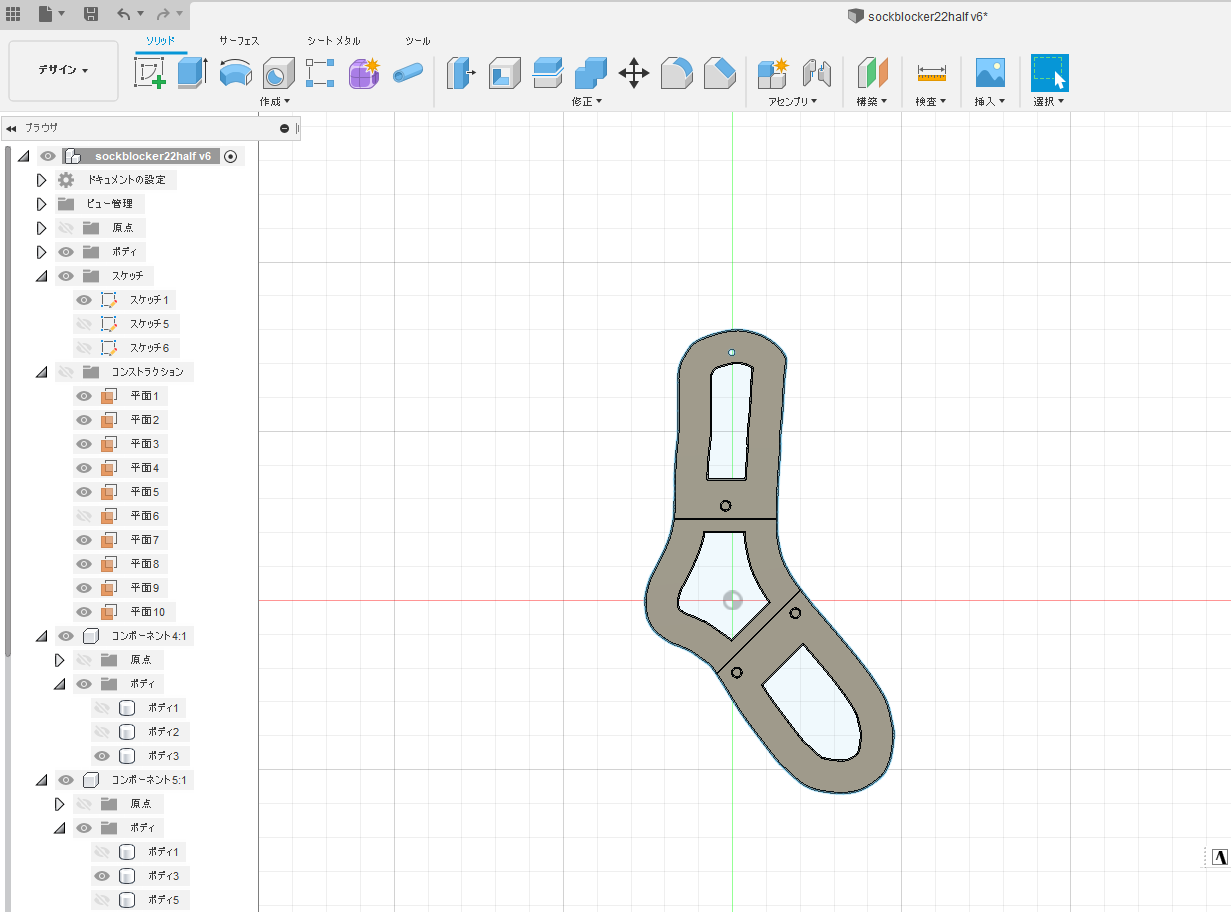Open the 修正 menu

point(586,101)
